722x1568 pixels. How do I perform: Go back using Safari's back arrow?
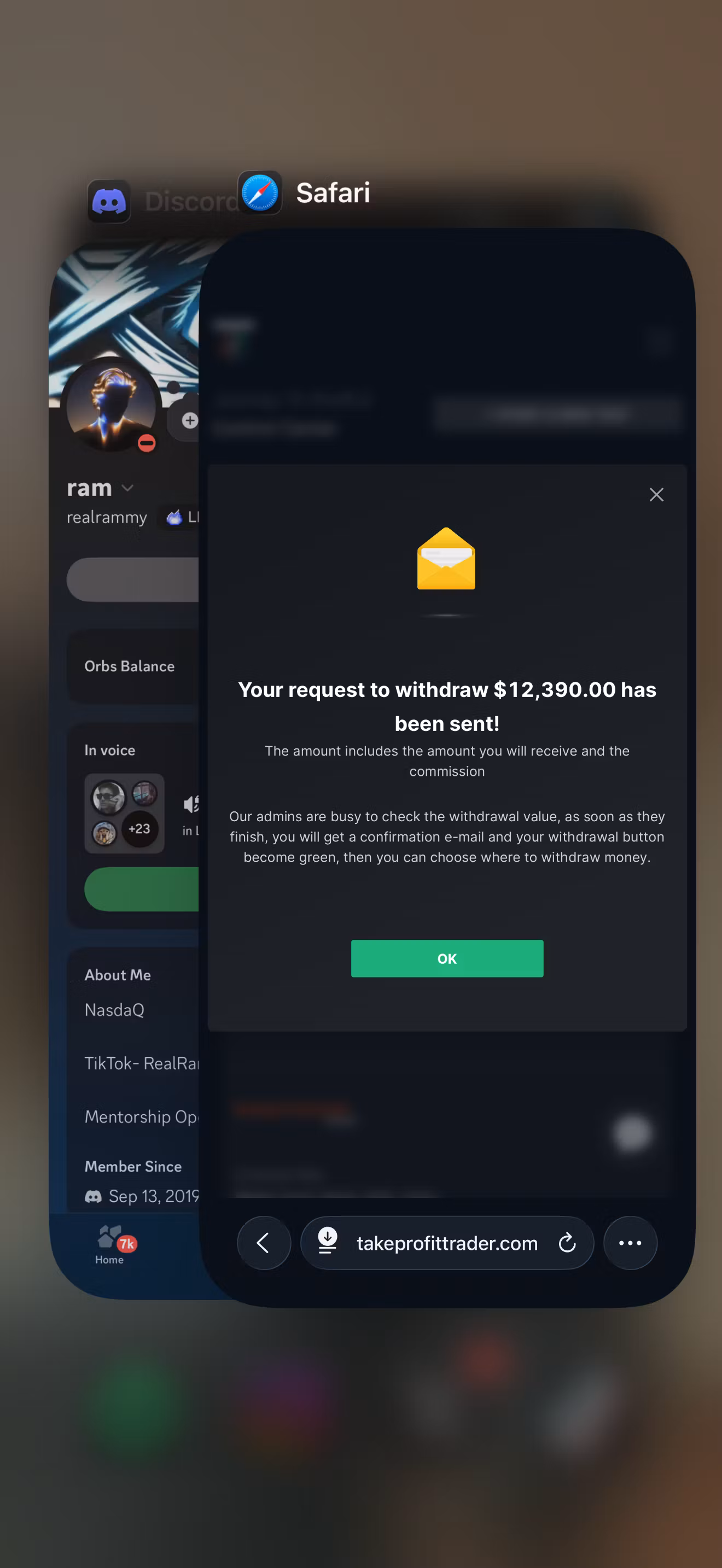click(x=264, y=1243)
